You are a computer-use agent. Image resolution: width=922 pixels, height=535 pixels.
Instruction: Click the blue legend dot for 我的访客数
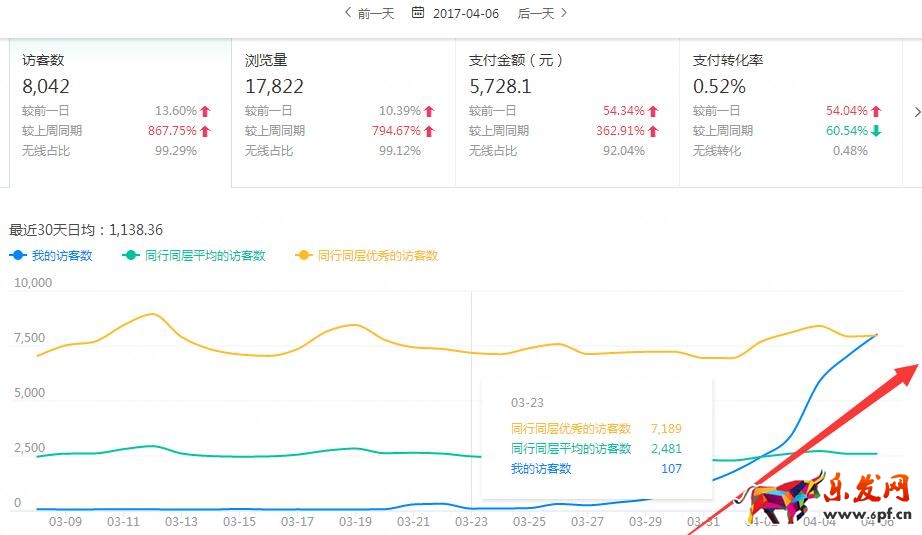click(17, 256)
